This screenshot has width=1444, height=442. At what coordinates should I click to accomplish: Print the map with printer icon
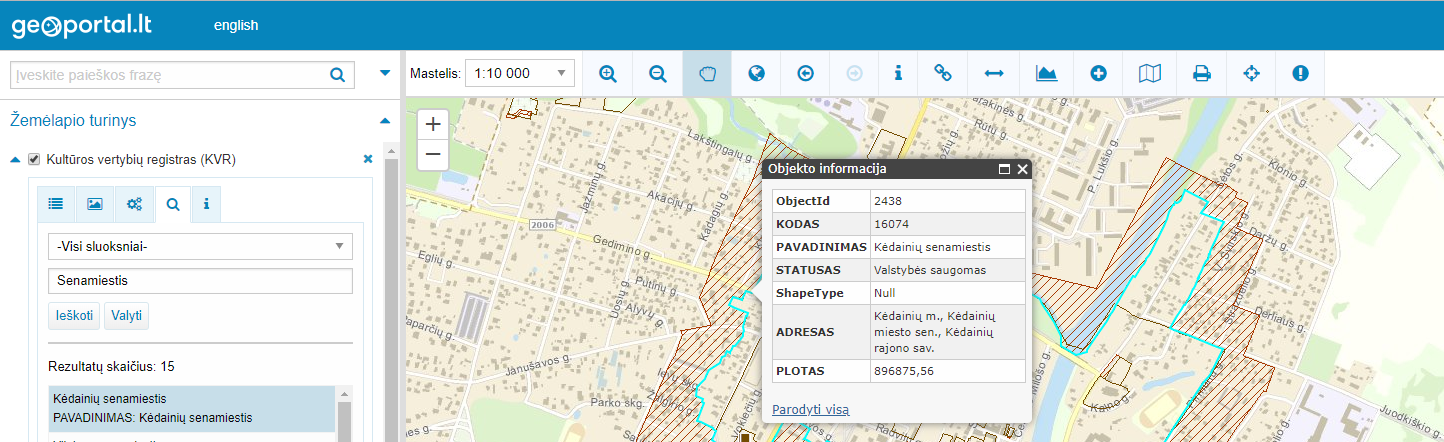tap(1201, 73)
